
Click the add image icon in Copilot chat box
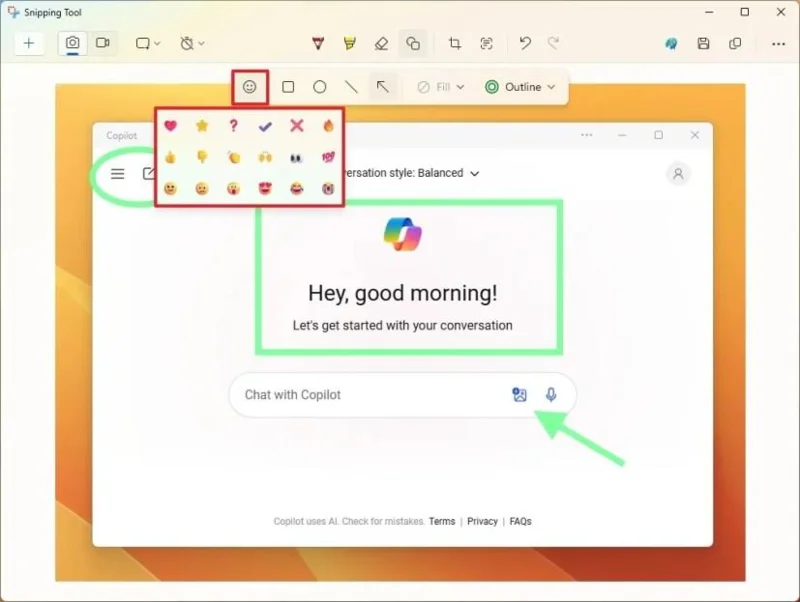coord(519,395)
